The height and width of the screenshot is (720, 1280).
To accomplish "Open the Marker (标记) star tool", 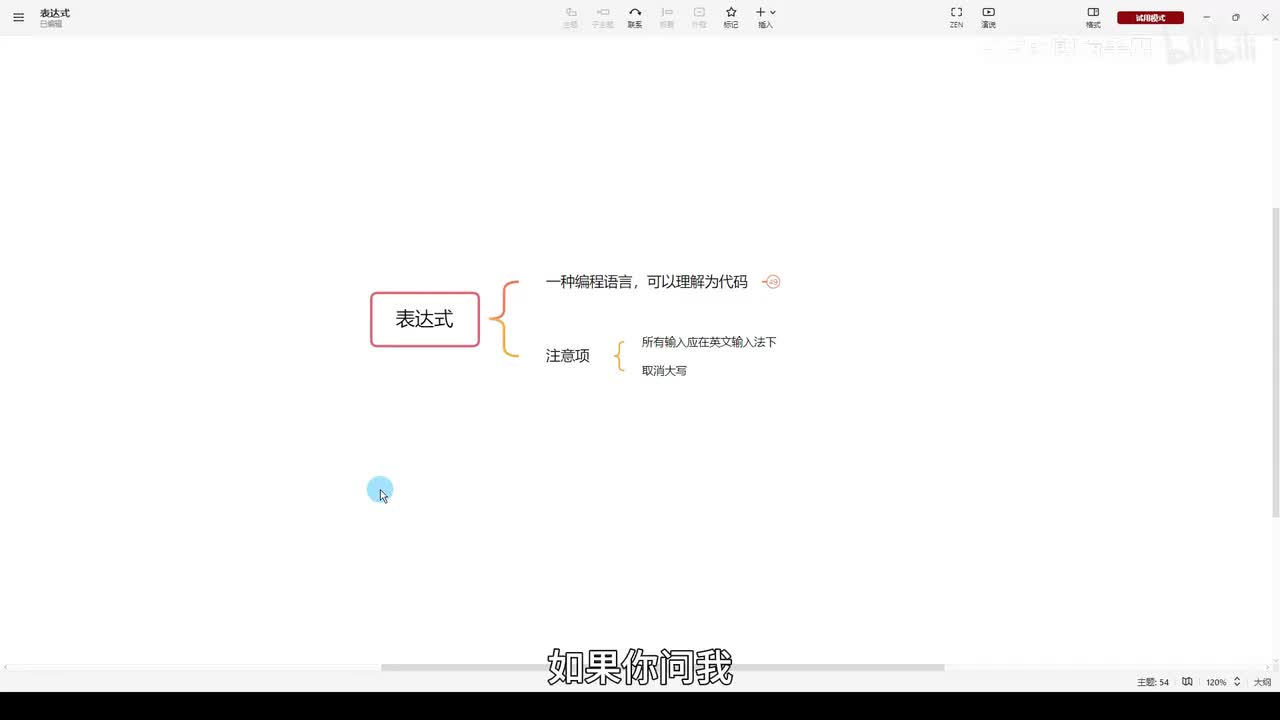I will pyautogui.click(x=731, y=17).
